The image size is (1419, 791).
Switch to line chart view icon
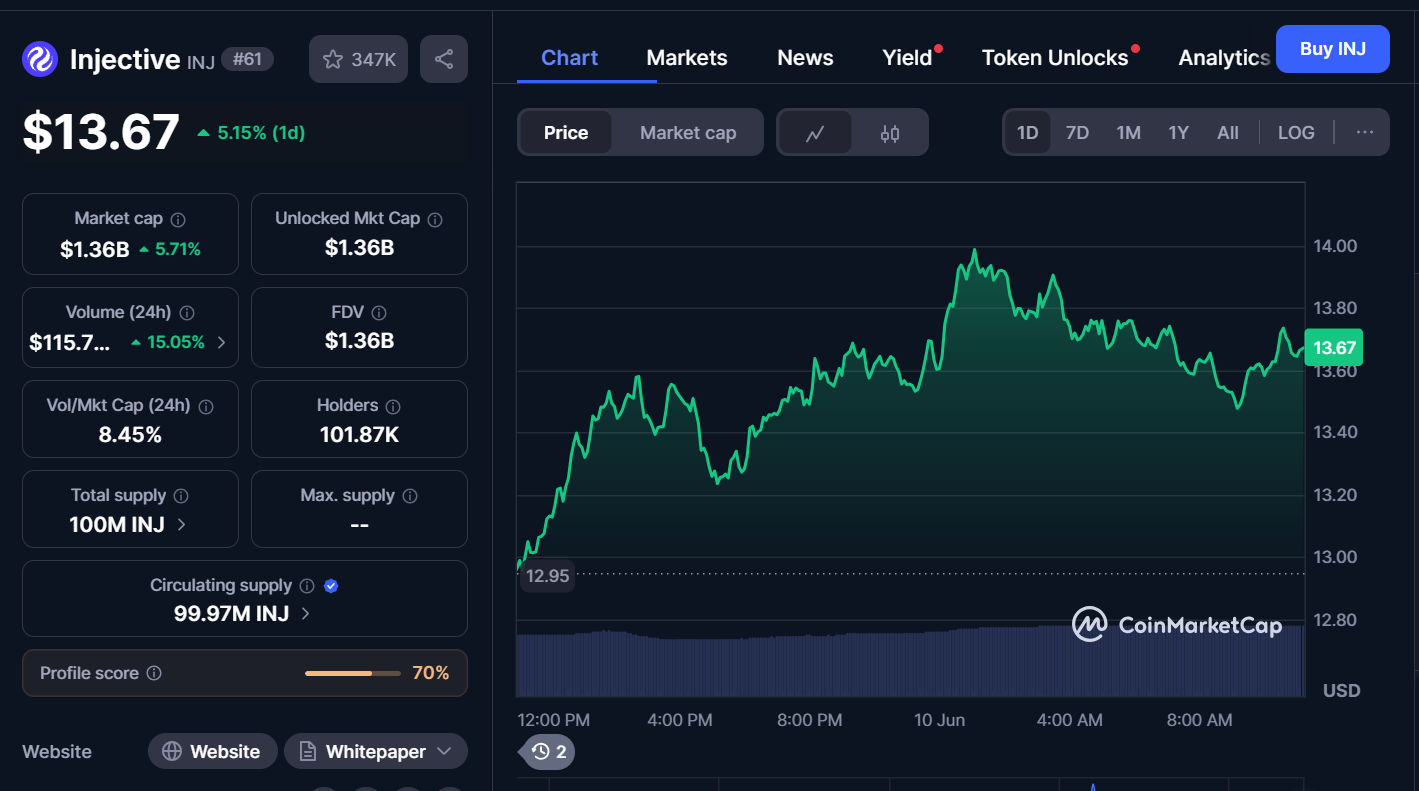tap(815, 133)
